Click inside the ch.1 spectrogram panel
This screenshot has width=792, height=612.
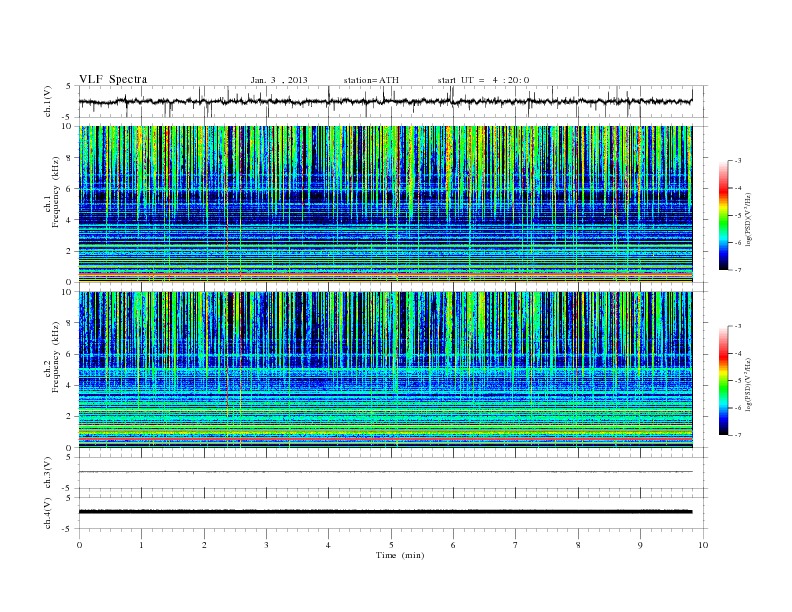point(385,204)
